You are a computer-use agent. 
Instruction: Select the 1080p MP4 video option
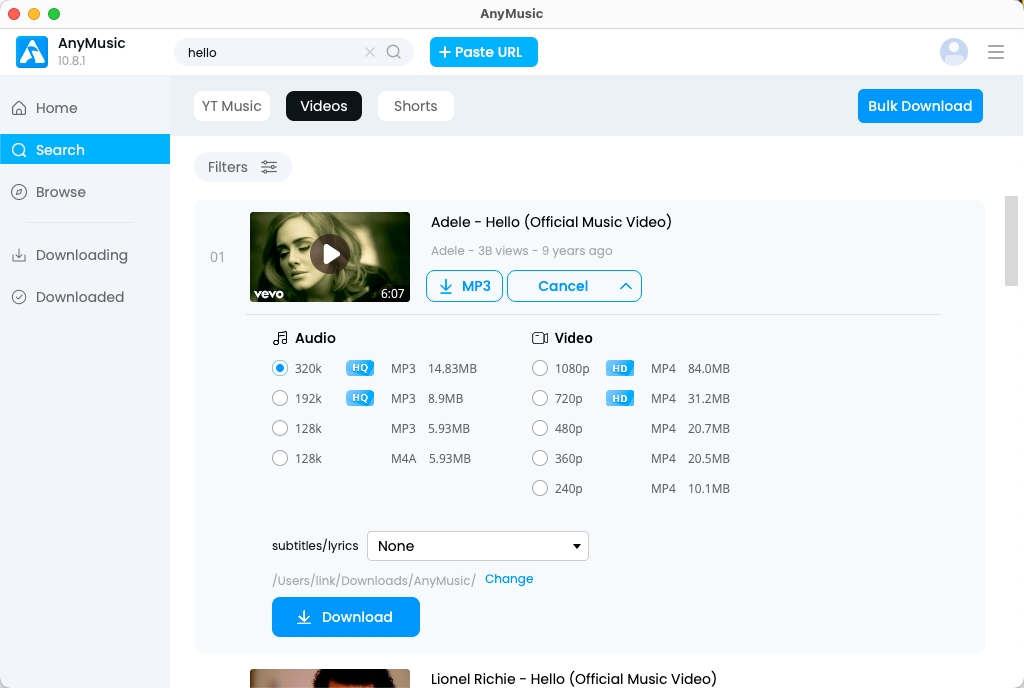click(x=539, y=368)
